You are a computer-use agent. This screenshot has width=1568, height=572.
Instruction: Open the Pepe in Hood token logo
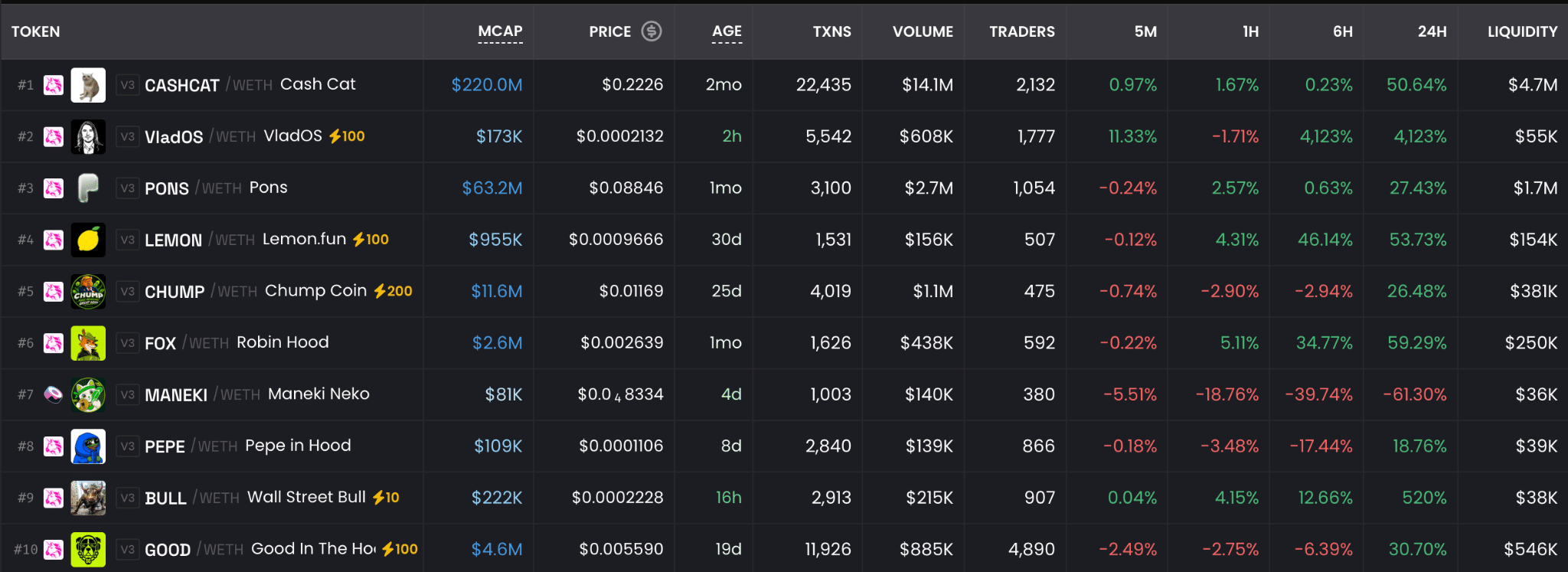(x=88, y=446)
